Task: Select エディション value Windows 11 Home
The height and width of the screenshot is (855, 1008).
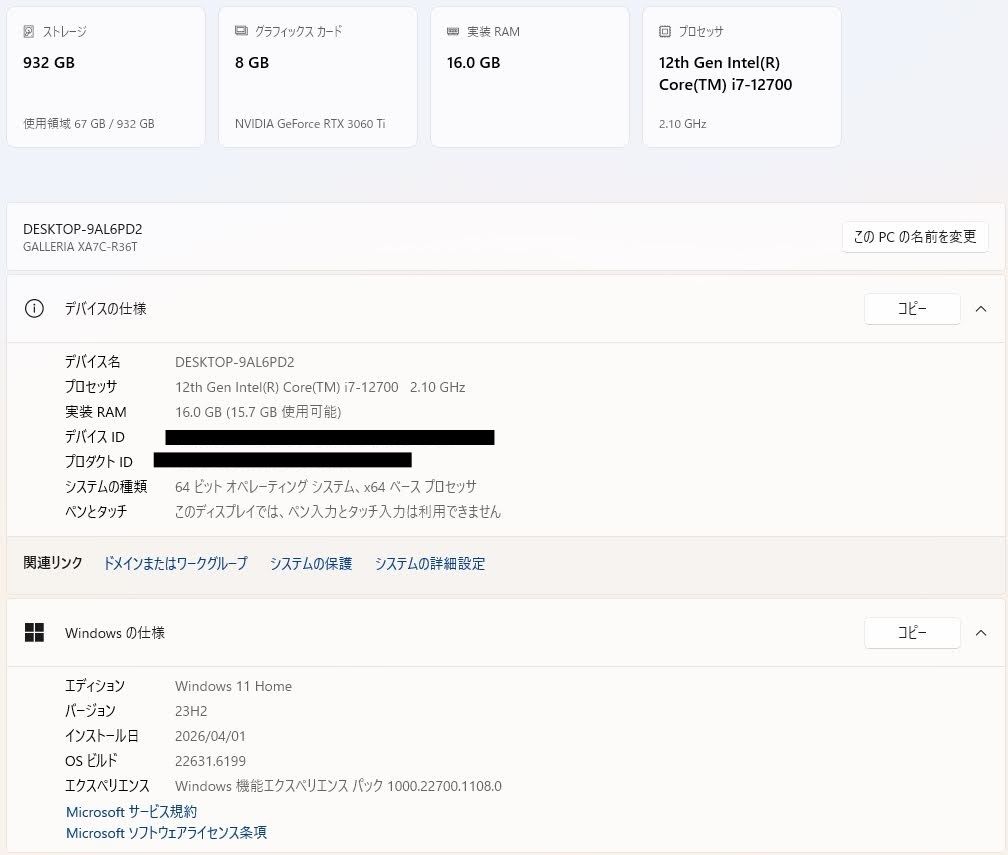Action: [233, 686]
